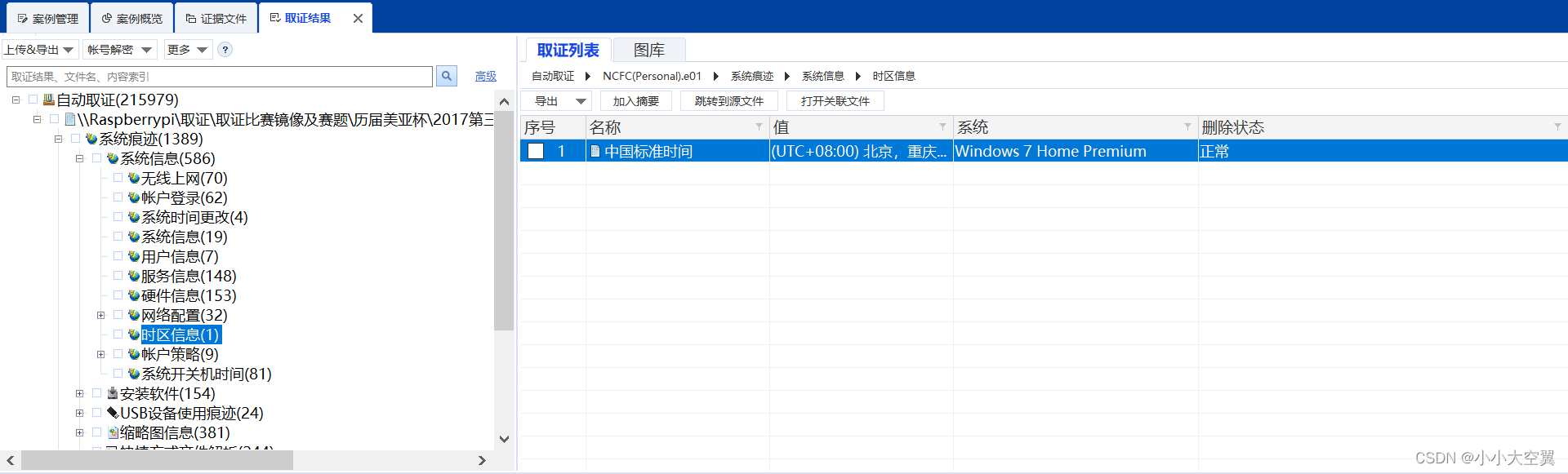Click the 缩略图信息(381) image icon
Viewport: 1568px width, 474px height.
pyautogui.click(x=113, y=432)
